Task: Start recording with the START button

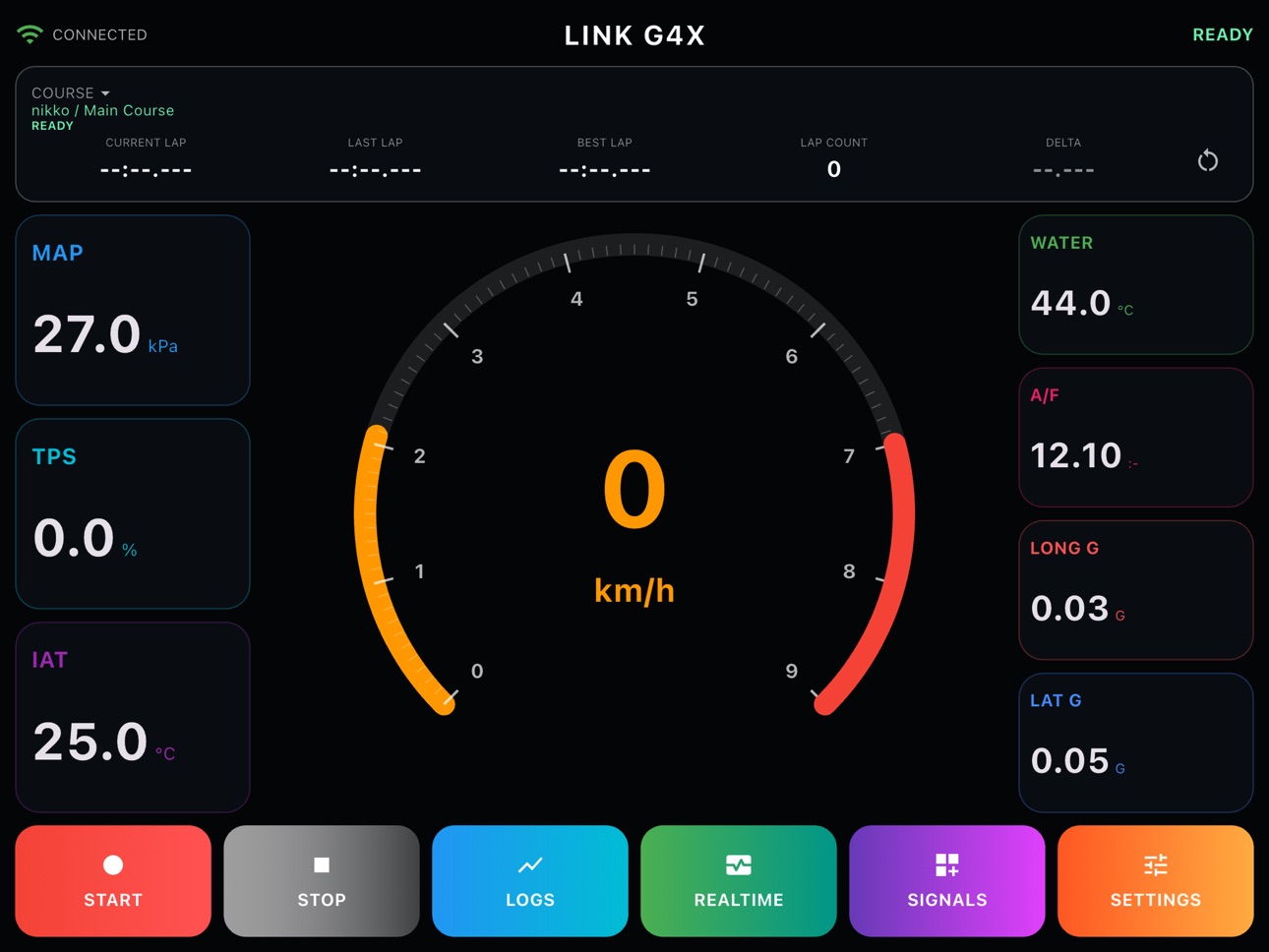Action: coord(113,881)
